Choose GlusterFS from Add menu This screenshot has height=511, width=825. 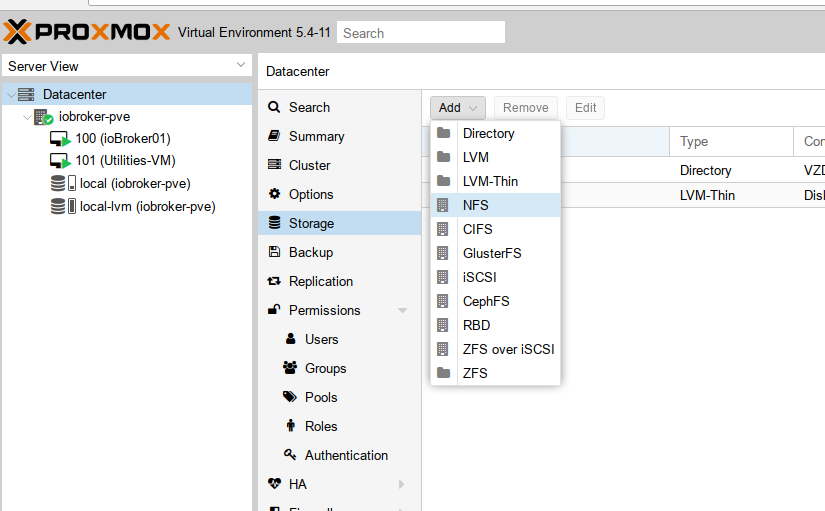496,253
